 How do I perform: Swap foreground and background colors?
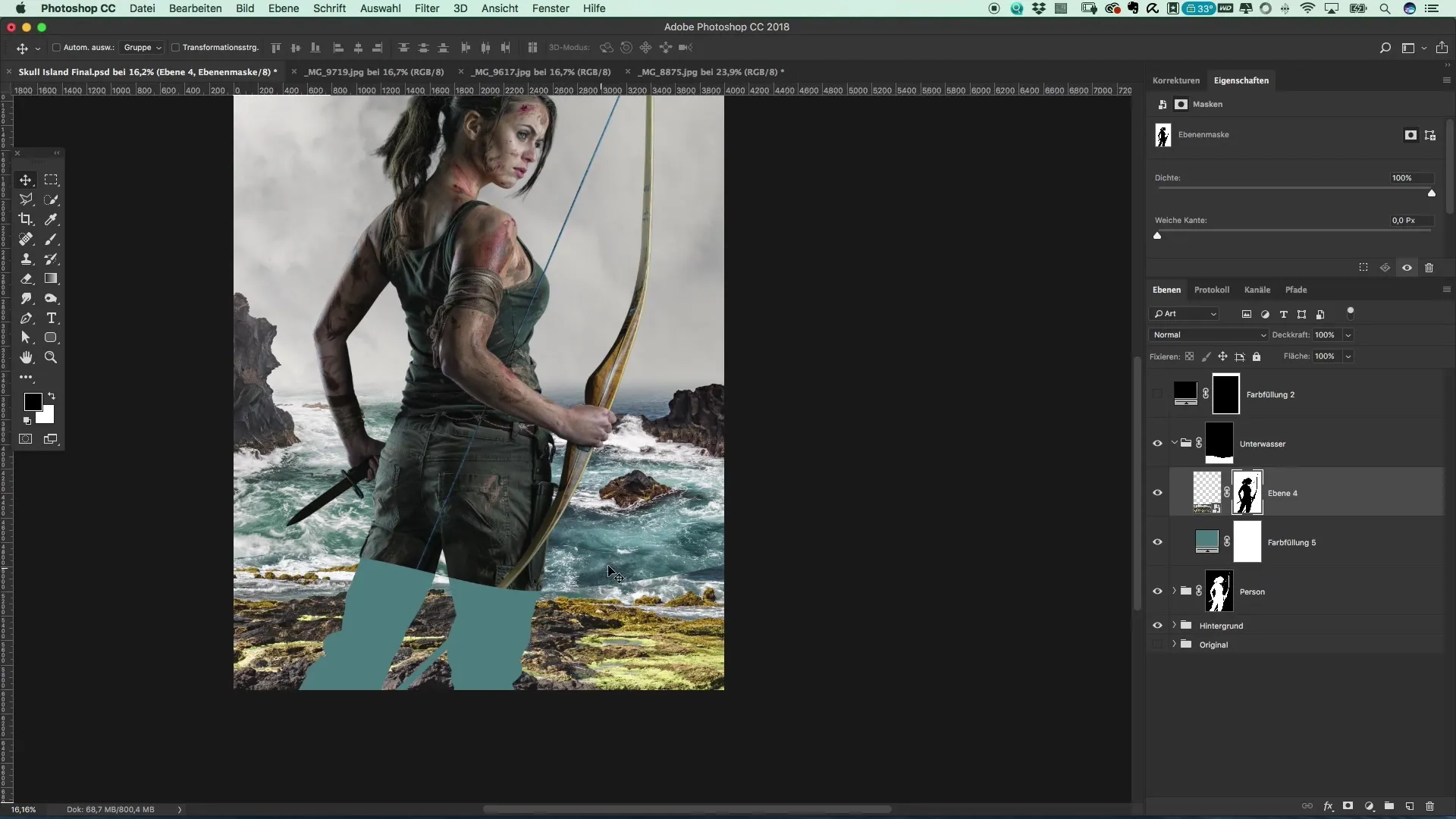point(52,396)
